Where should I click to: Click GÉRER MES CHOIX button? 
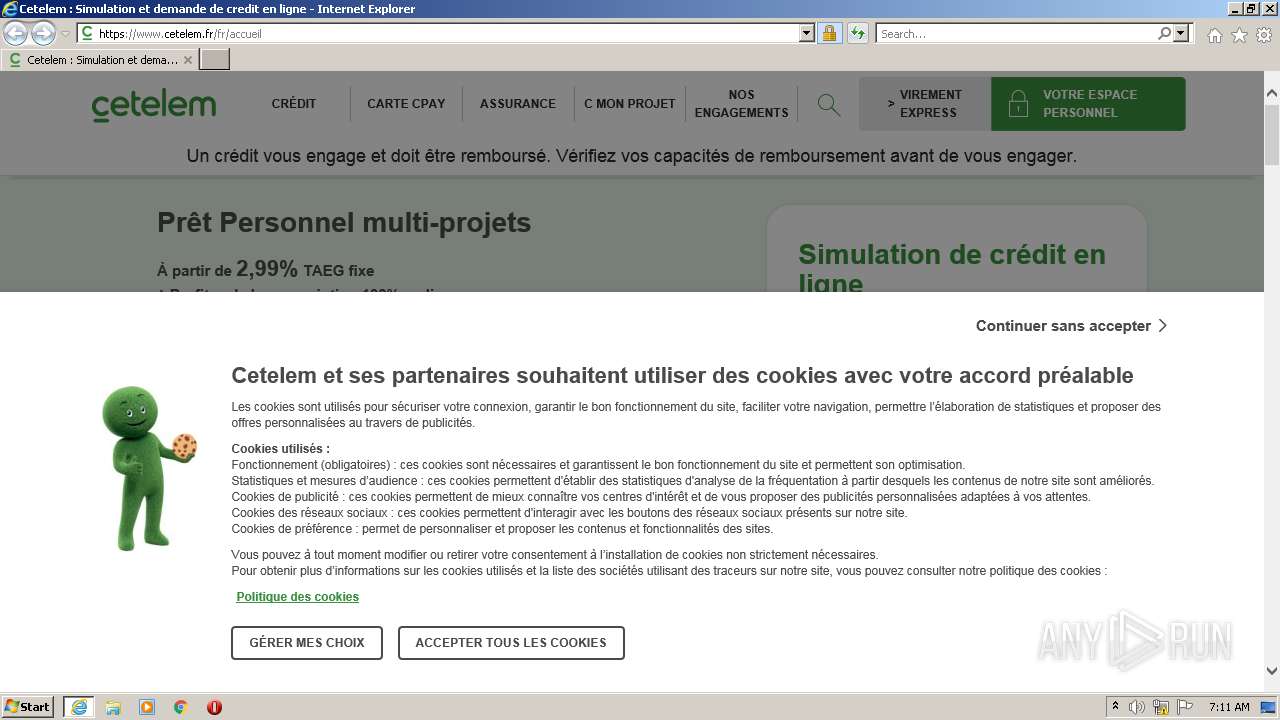tap(307, 643)
